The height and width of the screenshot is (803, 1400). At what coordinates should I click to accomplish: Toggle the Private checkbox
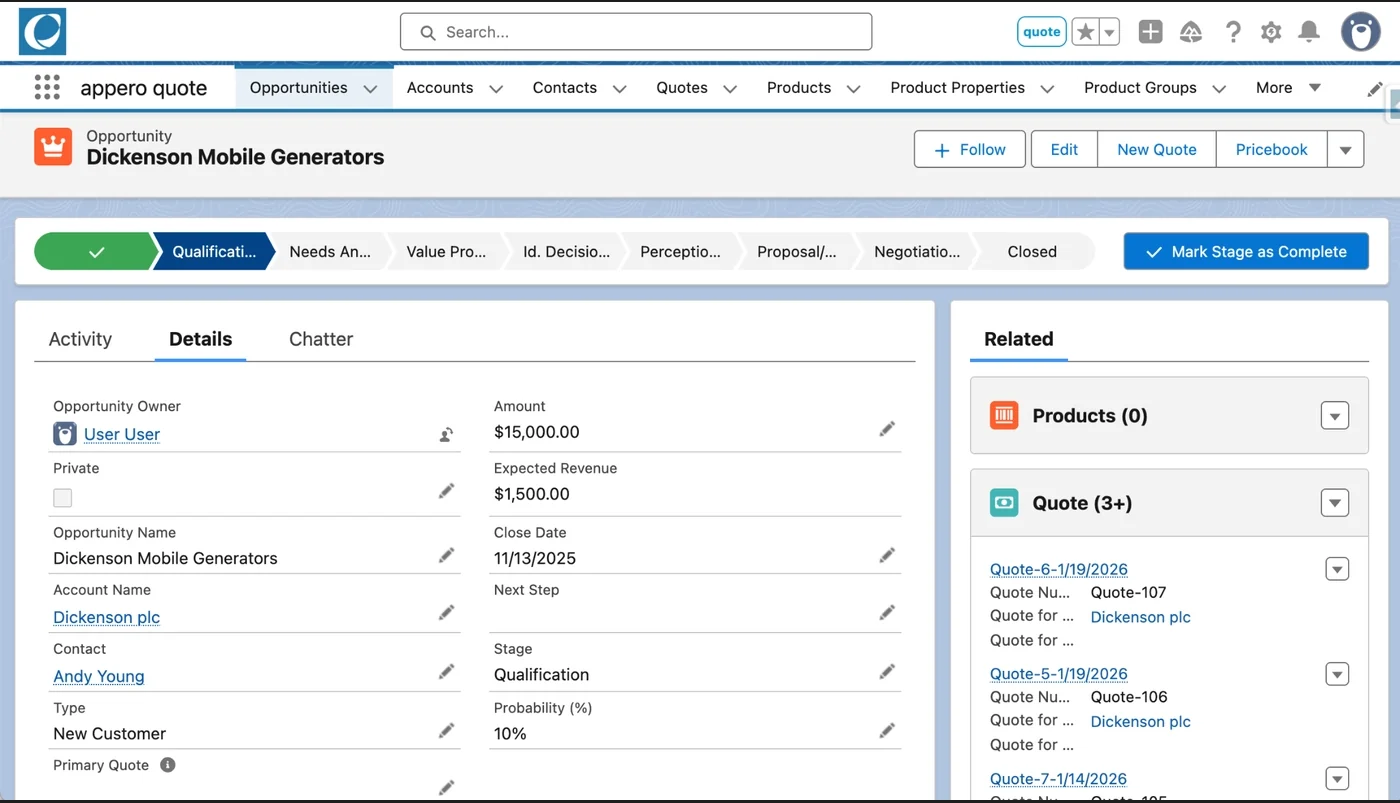63,498
